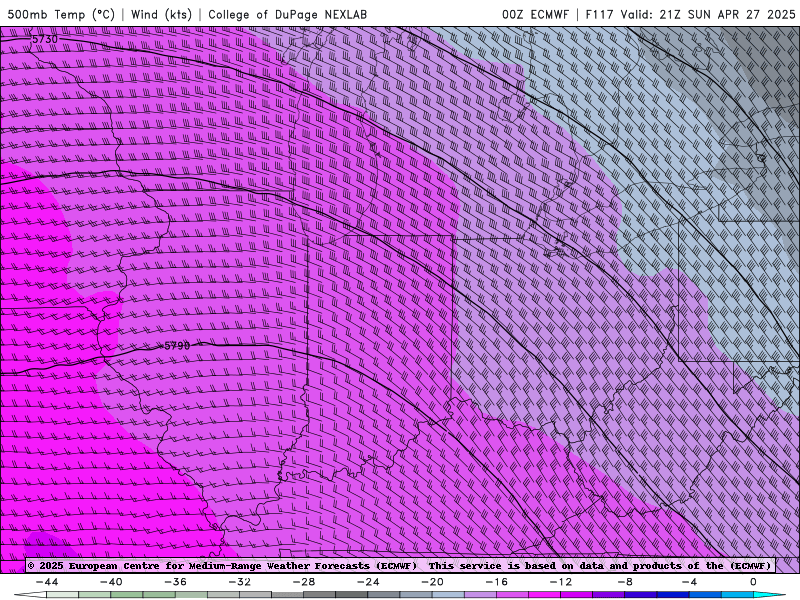Click the "00Z ECMWF" model run label

(535, 14)
